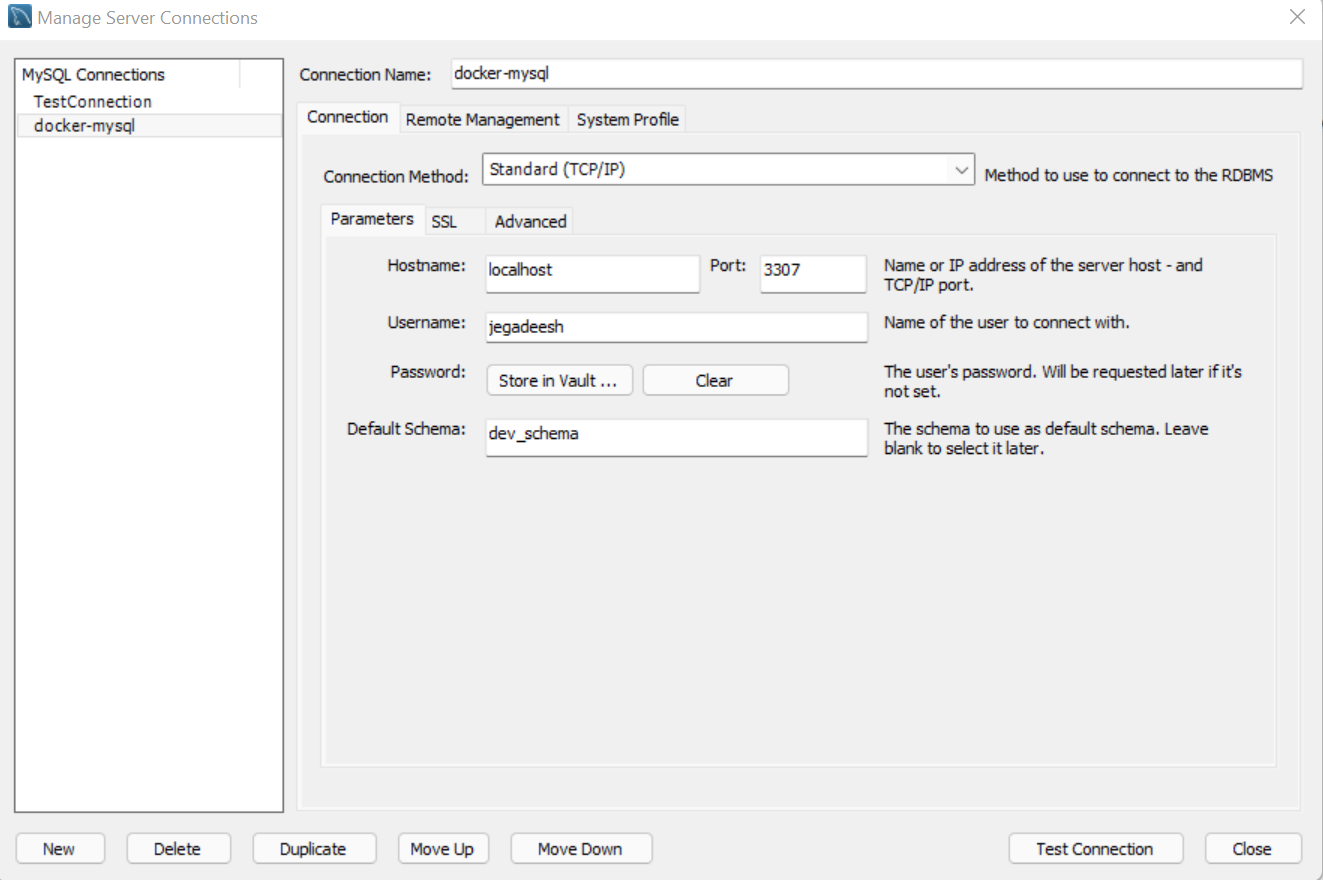Viewport: 1323px width, 880px height.
Task: Run Test Connection
Action: 1095,849
